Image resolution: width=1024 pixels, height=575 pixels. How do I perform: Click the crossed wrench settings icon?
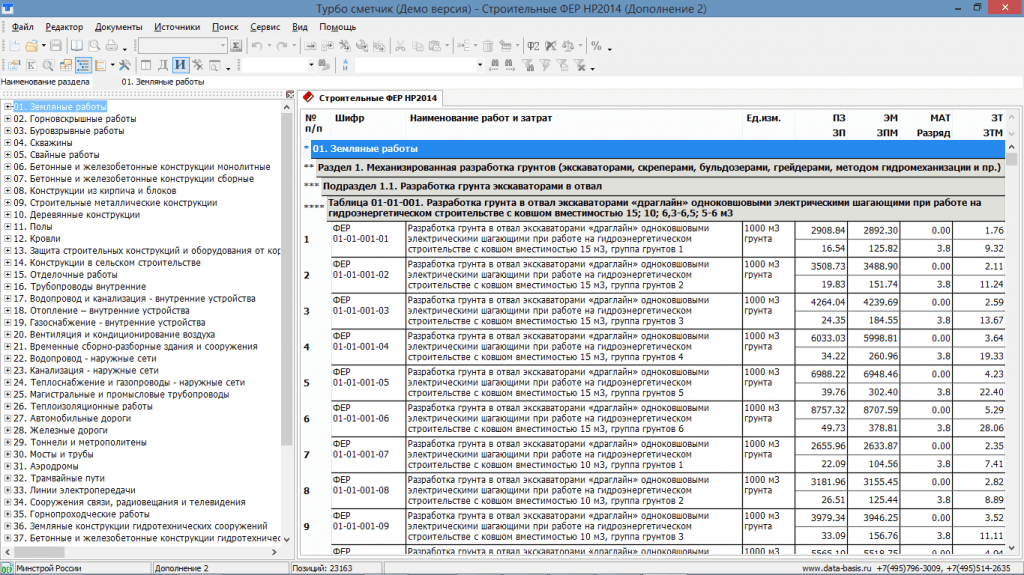(x=124, y=65)
